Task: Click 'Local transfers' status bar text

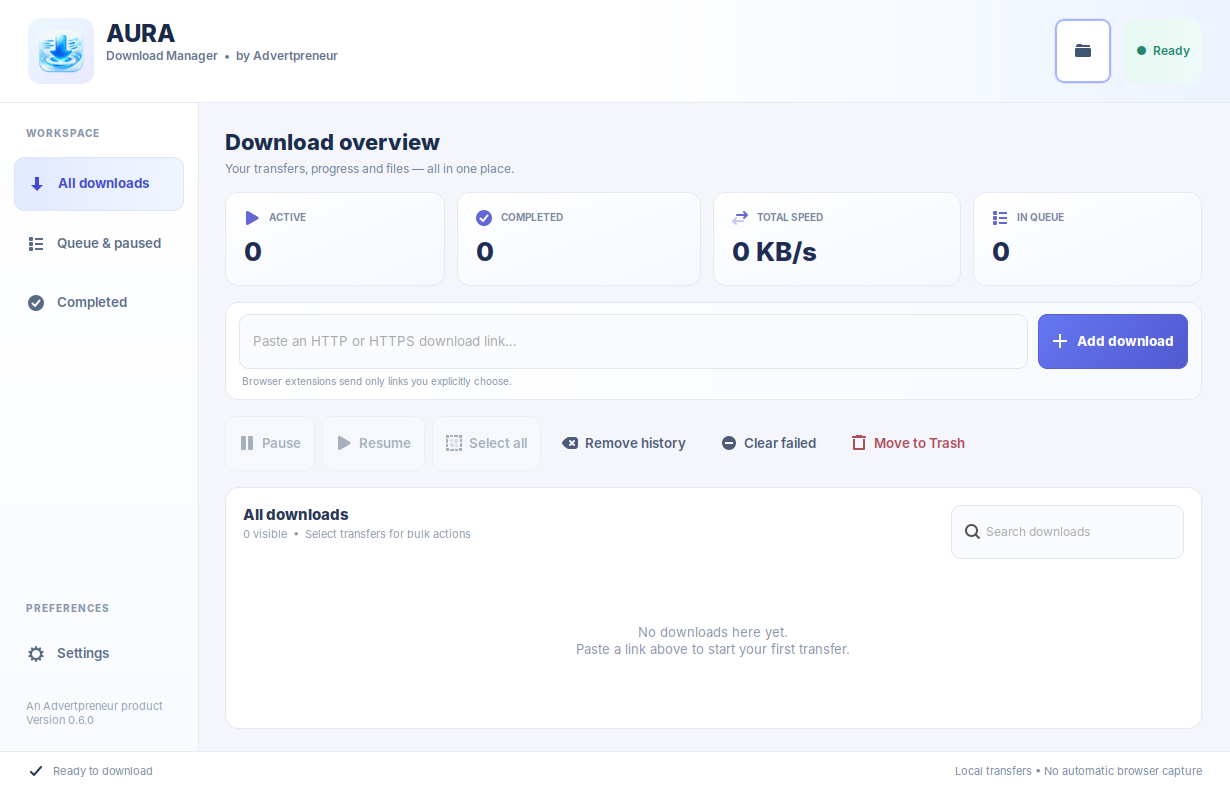Action: click(993, 771)
